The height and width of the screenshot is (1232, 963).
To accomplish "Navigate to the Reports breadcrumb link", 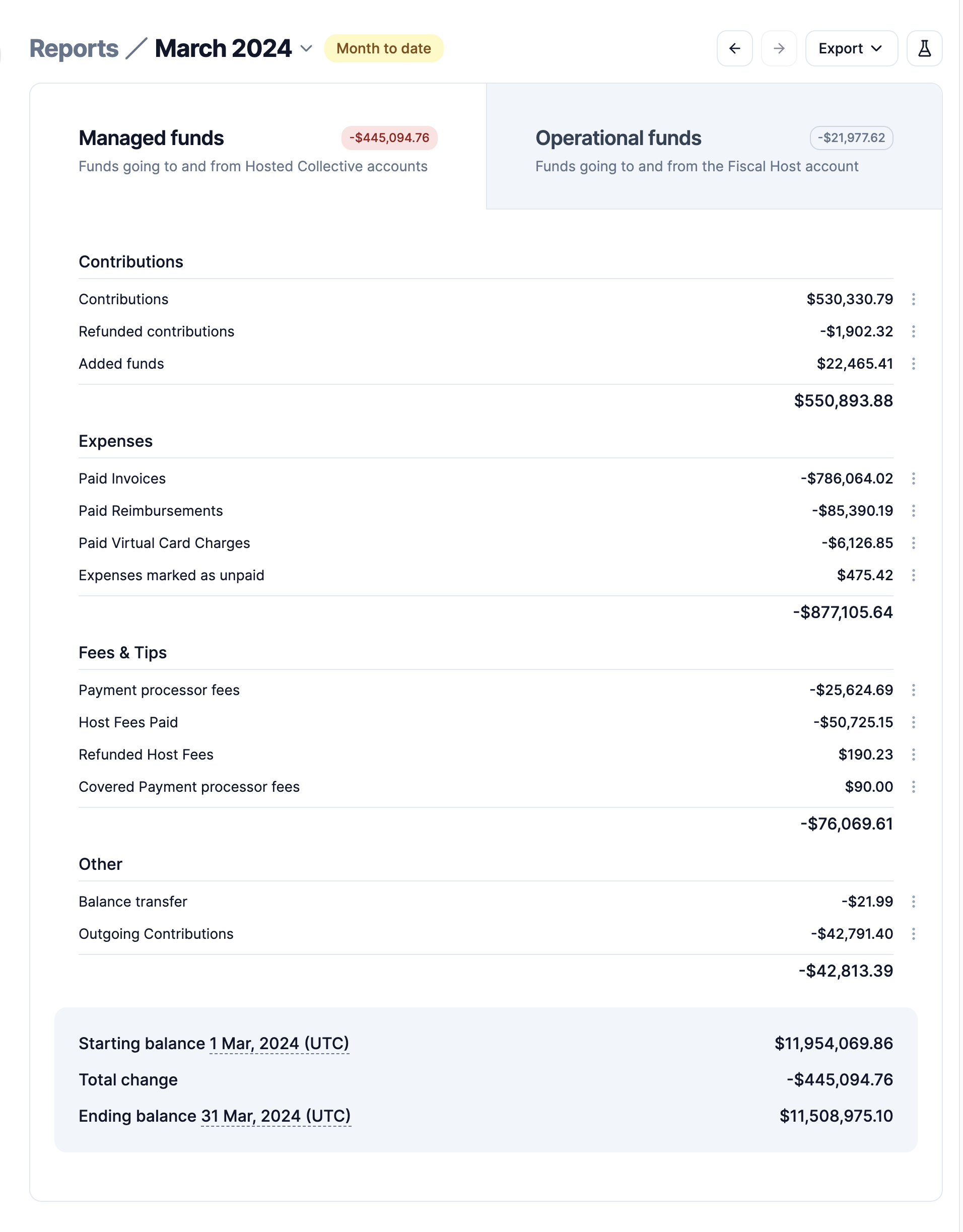I will click(74, 48).
